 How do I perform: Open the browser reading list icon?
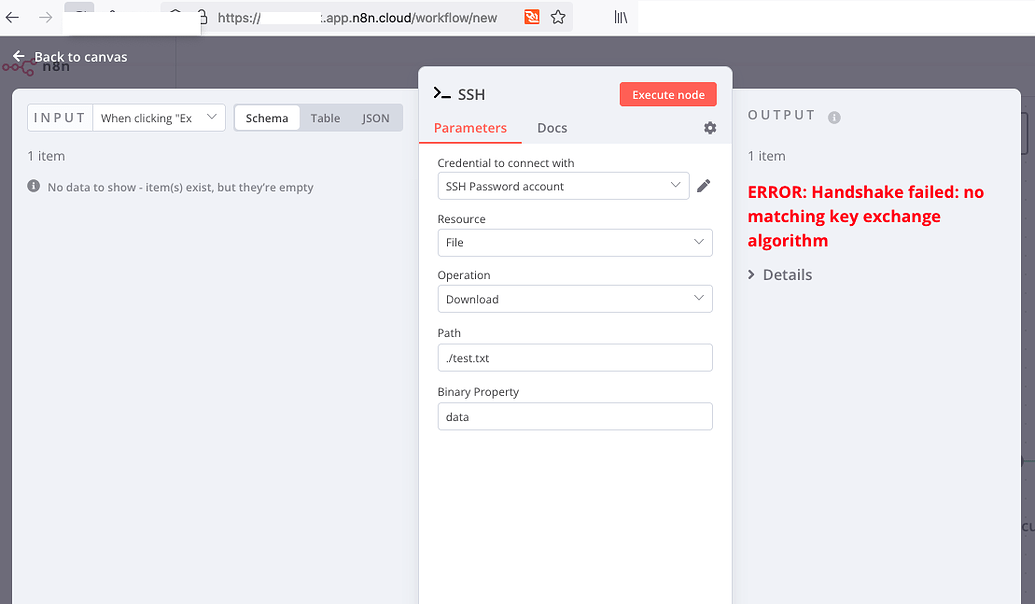(620, 17)
